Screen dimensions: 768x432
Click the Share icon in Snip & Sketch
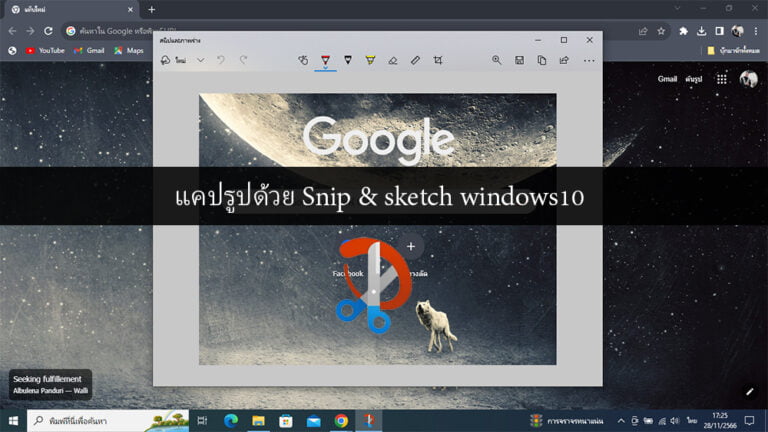pyautogui.click(x=564, y=60)
